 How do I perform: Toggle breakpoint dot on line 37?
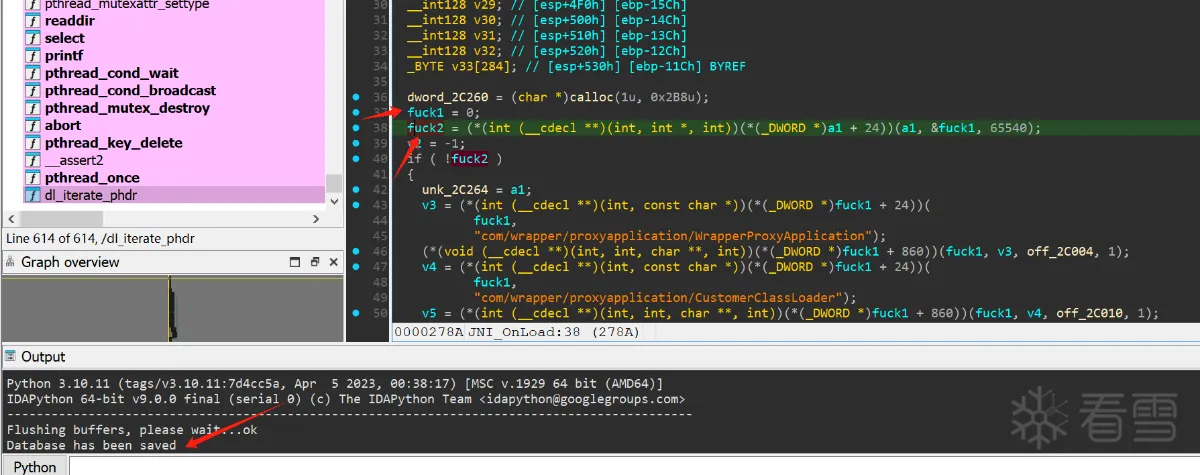[x=357, y=112]
